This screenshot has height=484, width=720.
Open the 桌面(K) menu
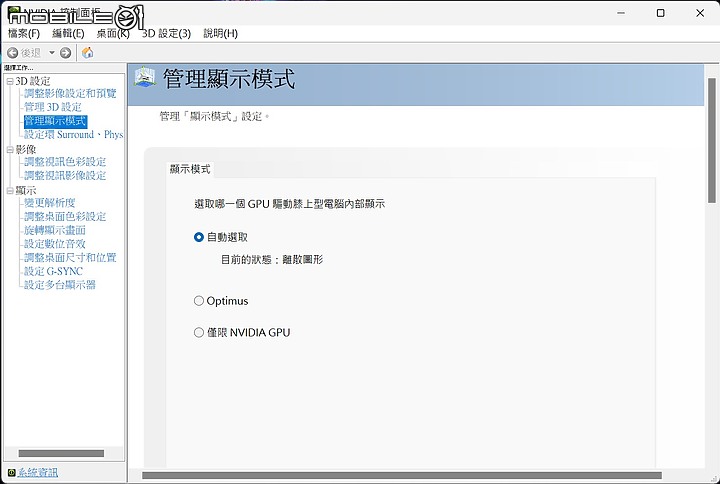tap(113, 34)
